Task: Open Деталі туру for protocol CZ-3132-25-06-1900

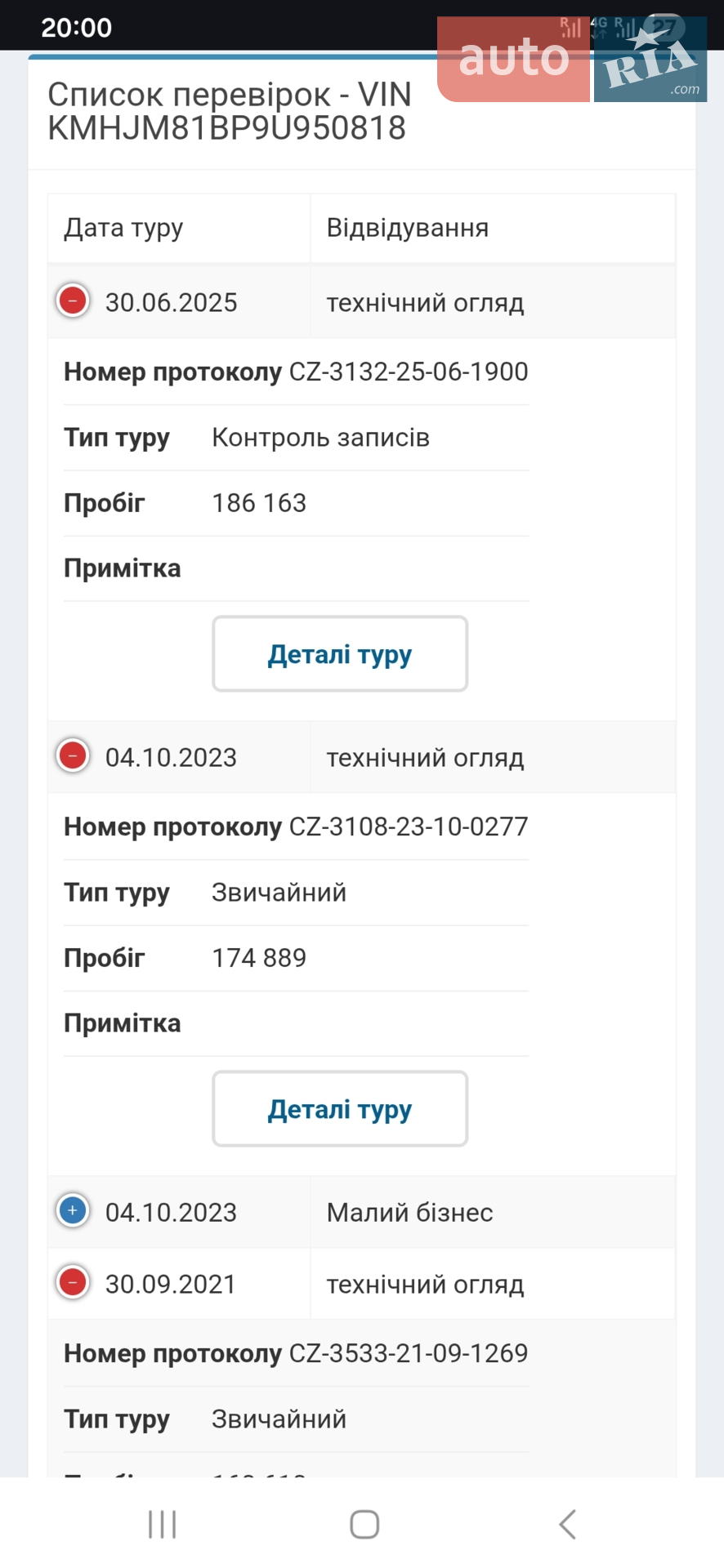Action: pos(340,654)
